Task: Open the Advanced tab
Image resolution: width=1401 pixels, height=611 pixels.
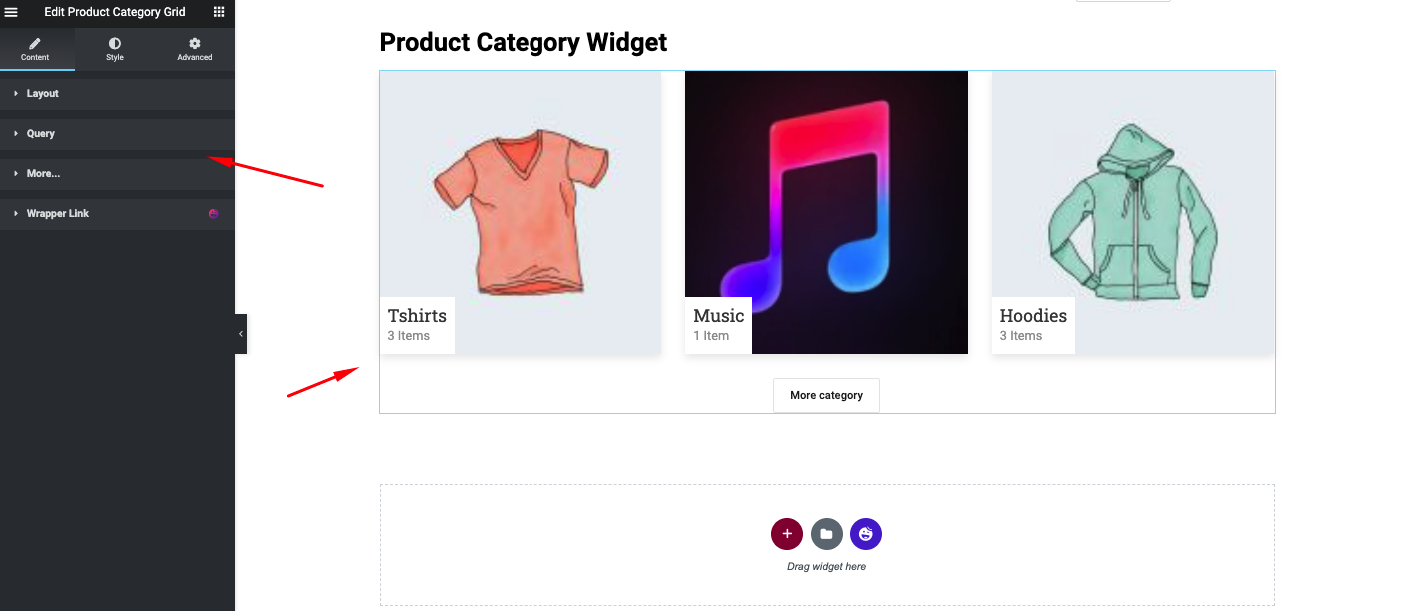Action: [x=195, y=49]
